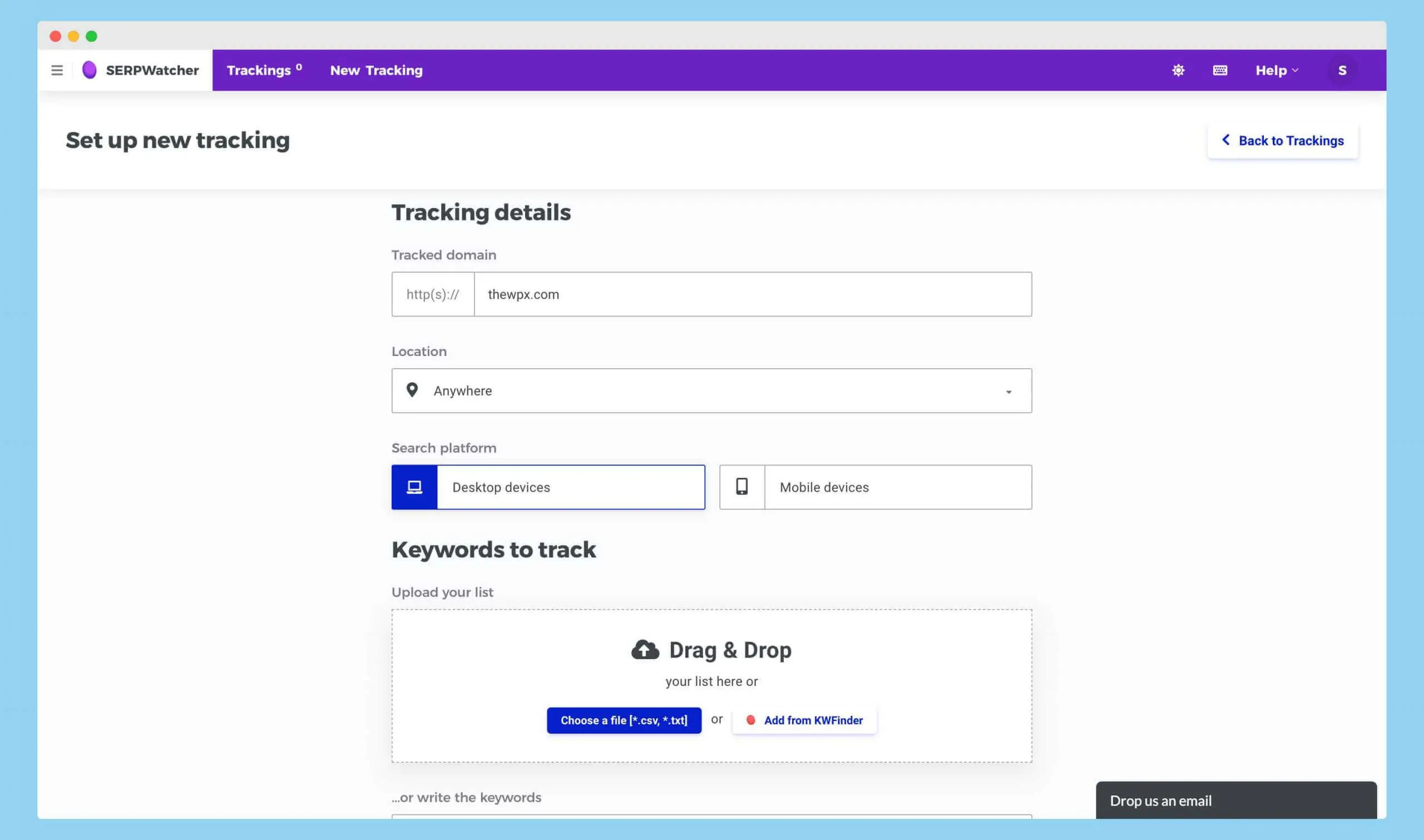Click the S account avatar
This screenshot has height=840, width=1424.
point(1342,70)
